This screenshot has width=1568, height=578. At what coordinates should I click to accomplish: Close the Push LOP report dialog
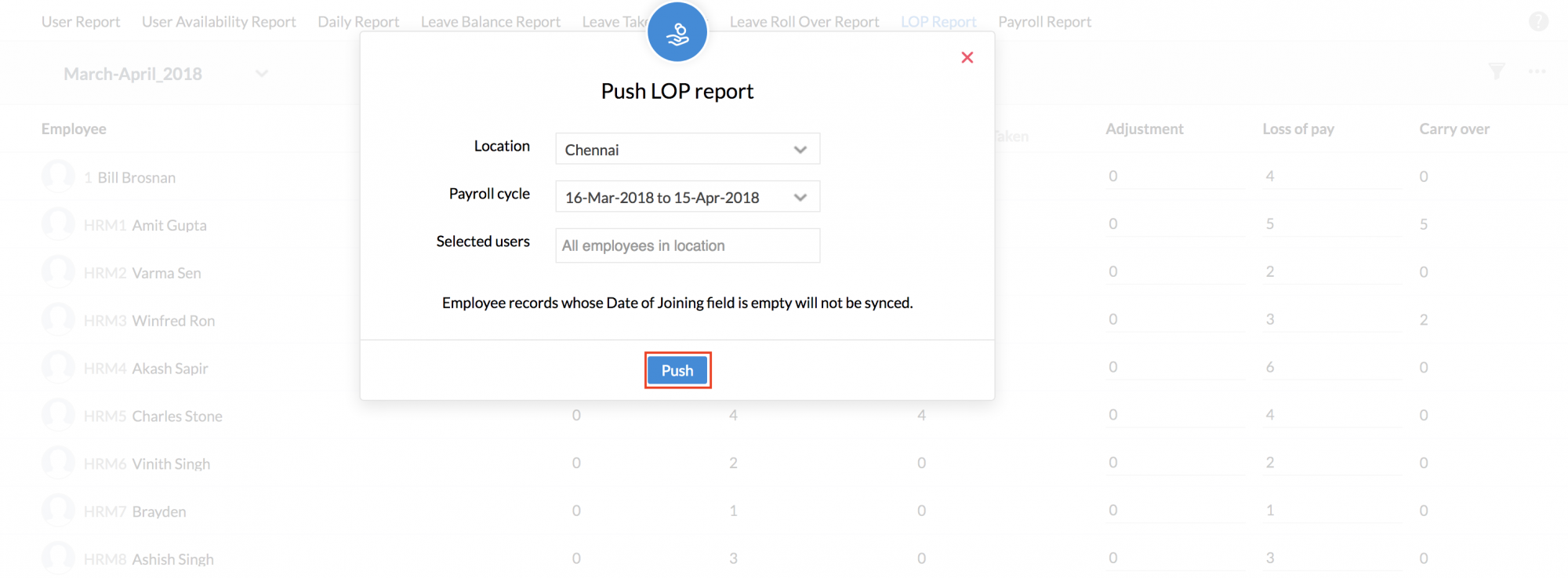pyautogui.click(x=967, y=57)
